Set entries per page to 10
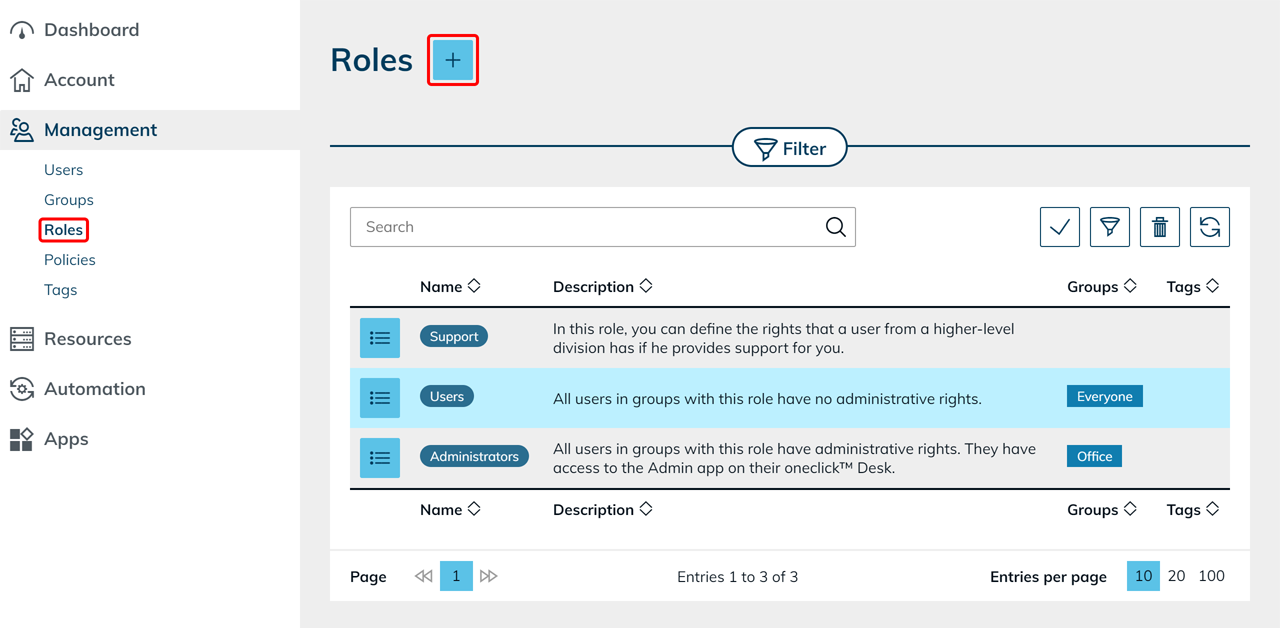Screen dimensions: 1280x628 pyautogui.click(x=1143, y=576)
